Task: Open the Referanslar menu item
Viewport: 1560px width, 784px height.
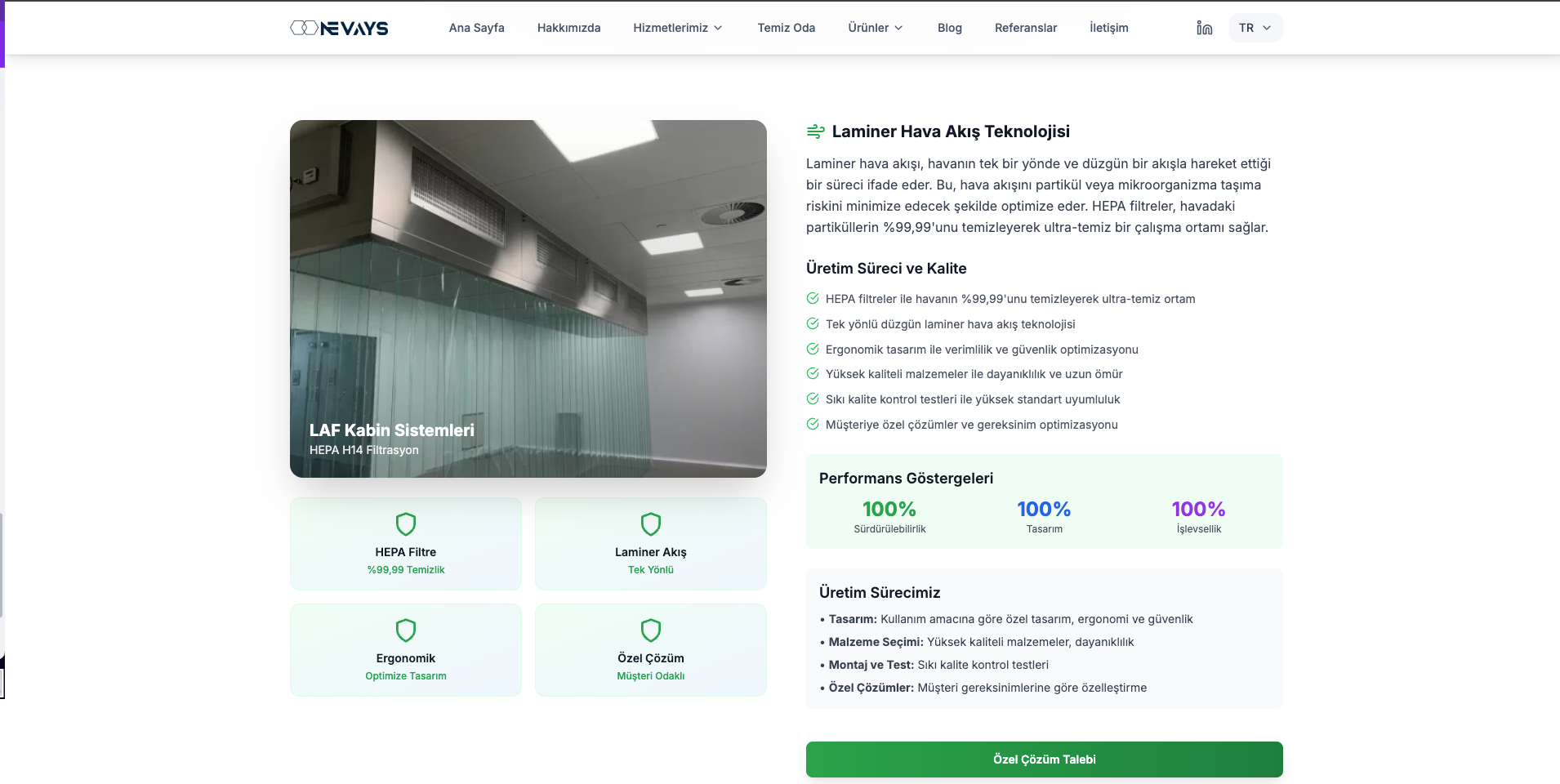Action: coord(1025,28)
